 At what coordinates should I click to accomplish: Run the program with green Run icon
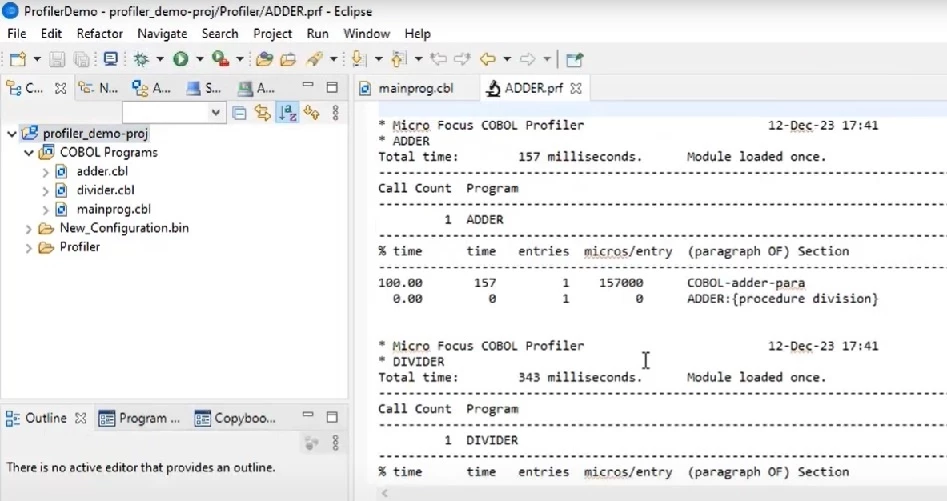(x=181, y=59)
